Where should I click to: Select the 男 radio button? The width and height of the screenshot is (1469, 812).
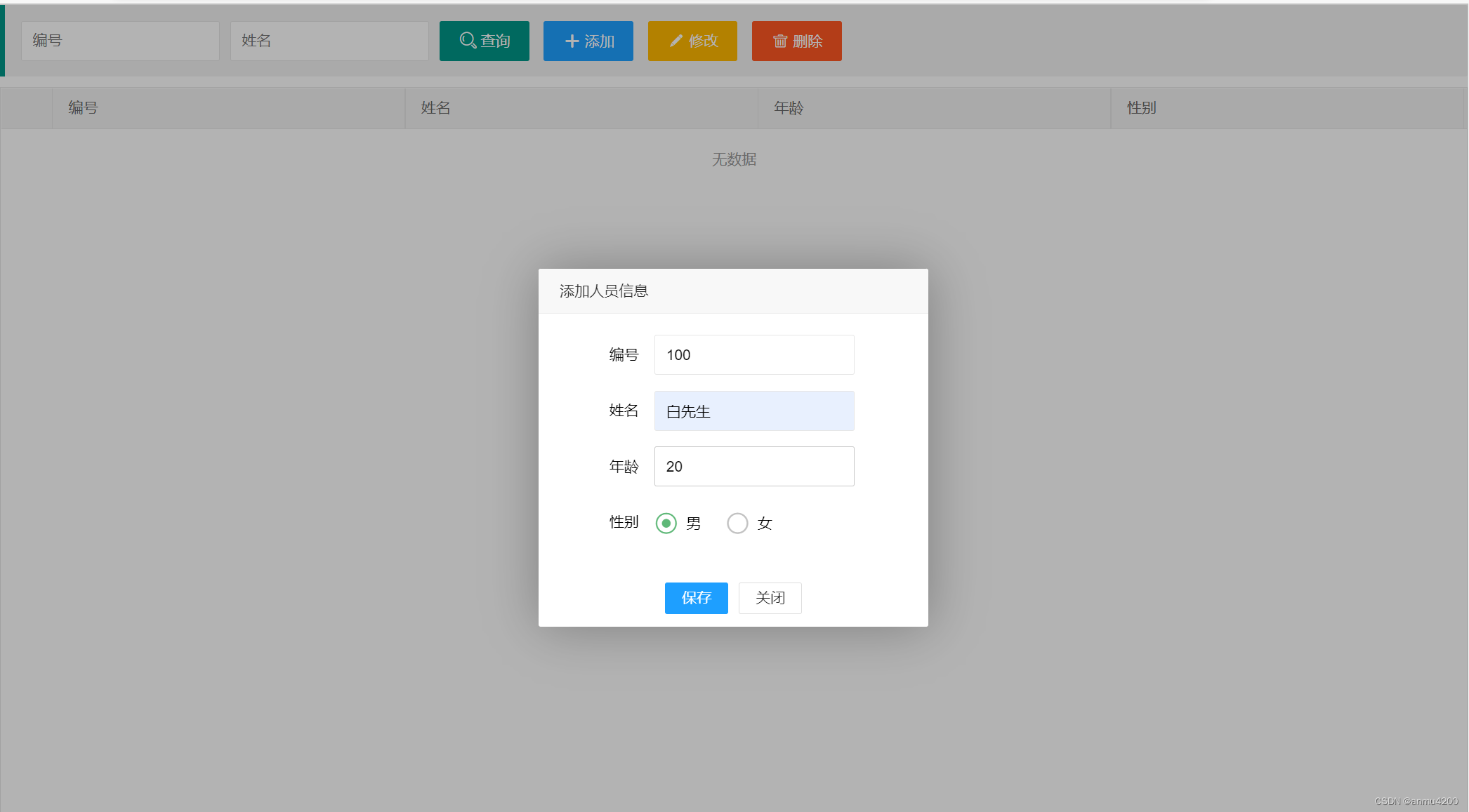[x=666, y=524]
